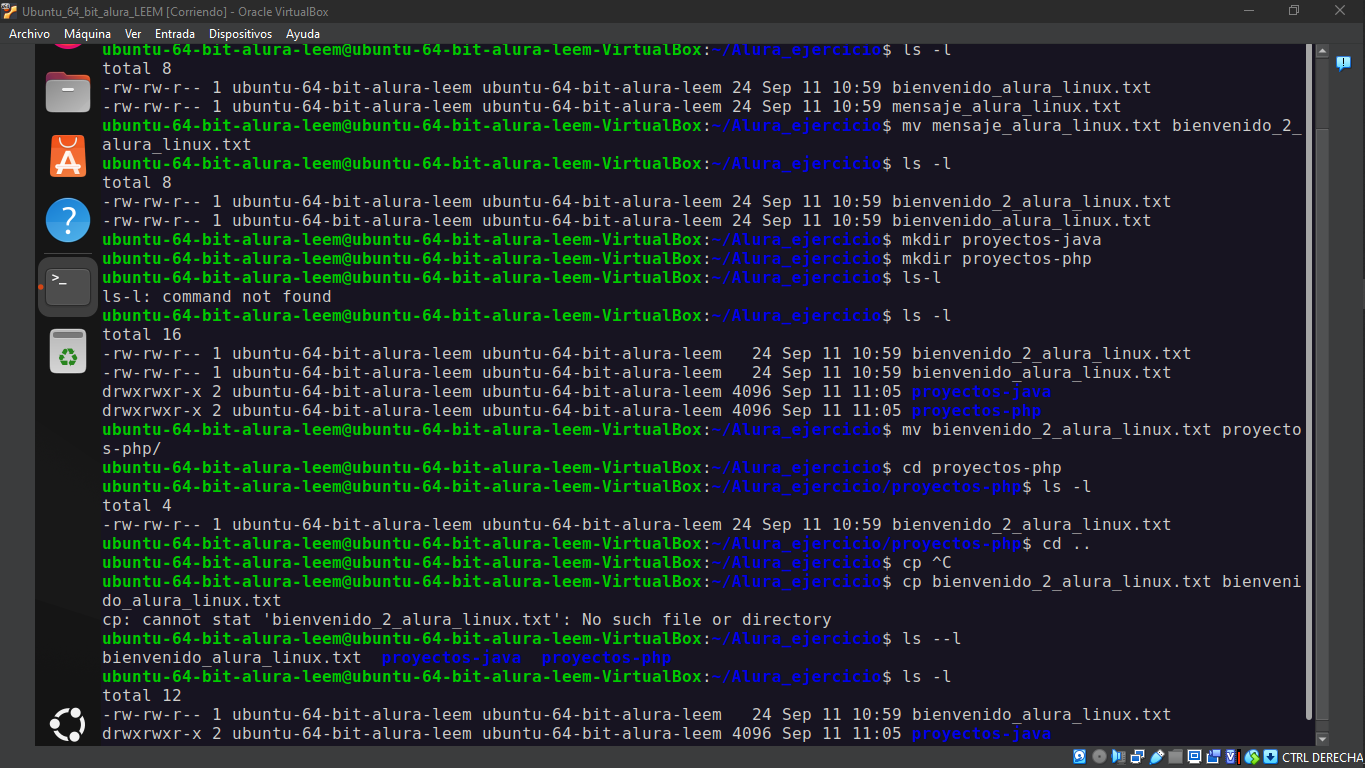Click the VirtualBox window title bar icon

click(x=10, y=11)
